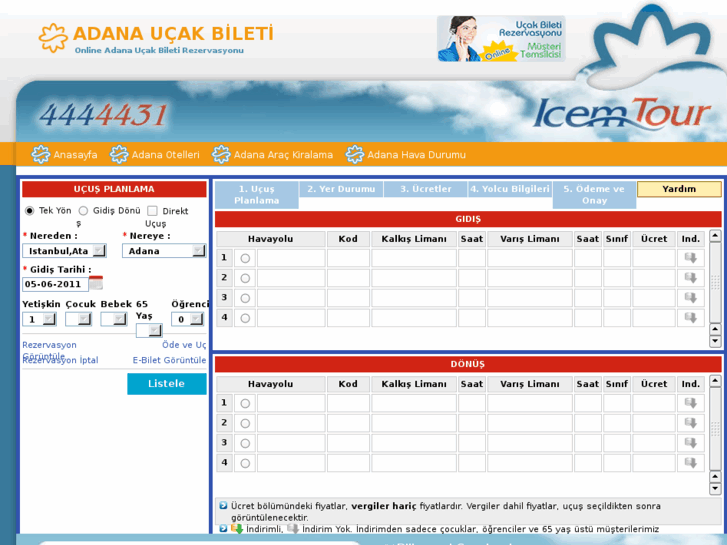Click the green İndirimli arrow legend icon
727x545 pixels.
pyautogui.click(x=237, y=529)
